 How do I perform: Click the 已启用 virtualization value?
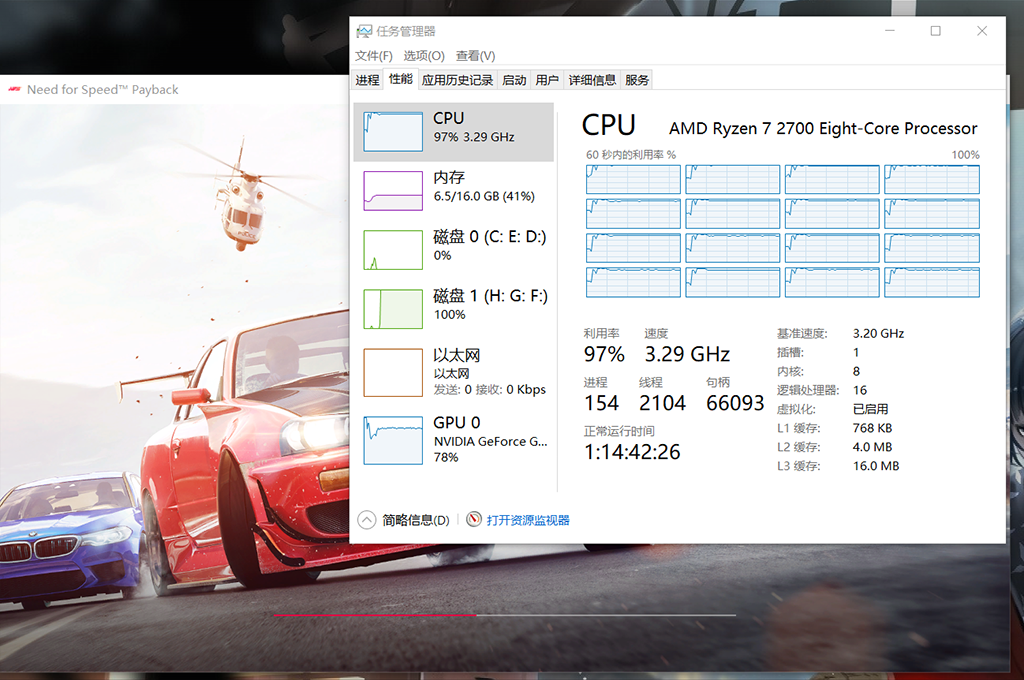[x=871, y=409]
